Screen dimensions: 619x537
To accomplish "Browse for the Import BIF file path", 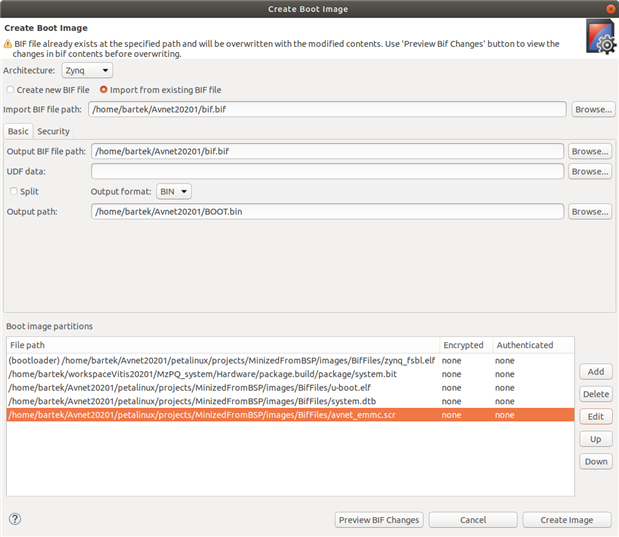I will click(x=591, y=109).
